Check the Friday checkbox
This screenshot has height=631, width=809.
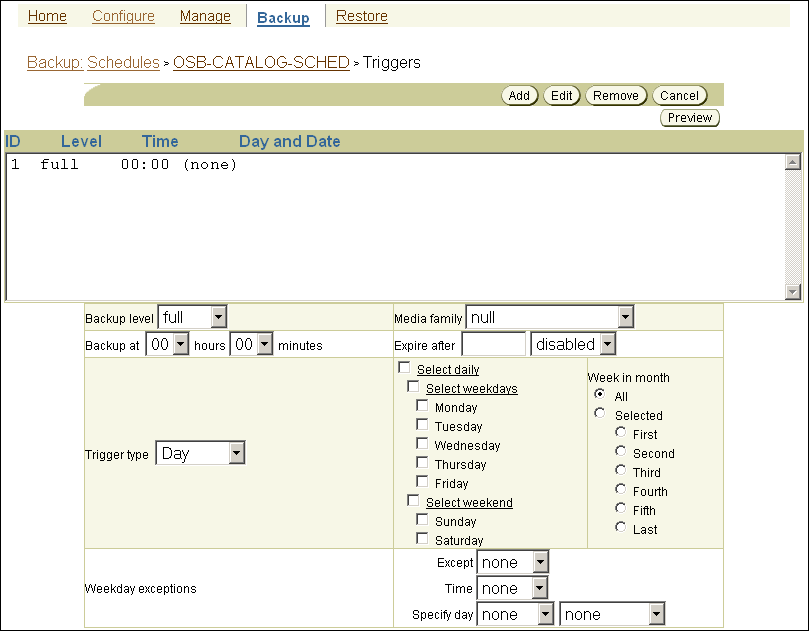pyautogui.click(x=422, y=481)
